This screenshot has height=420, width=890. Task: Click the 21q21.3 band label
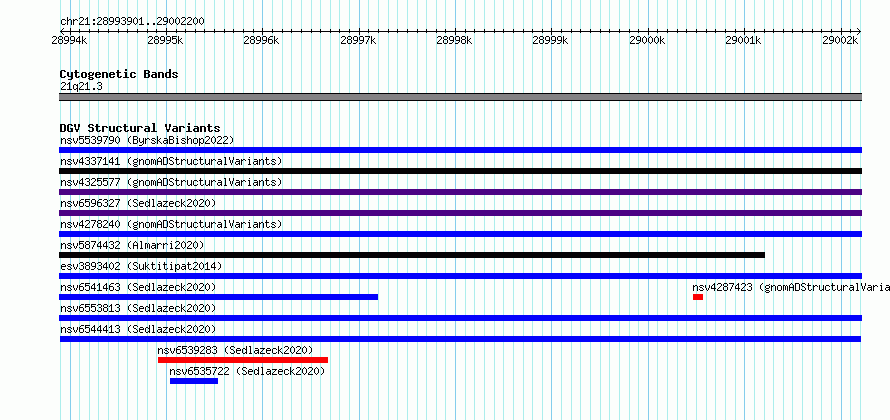pos(81,87)
